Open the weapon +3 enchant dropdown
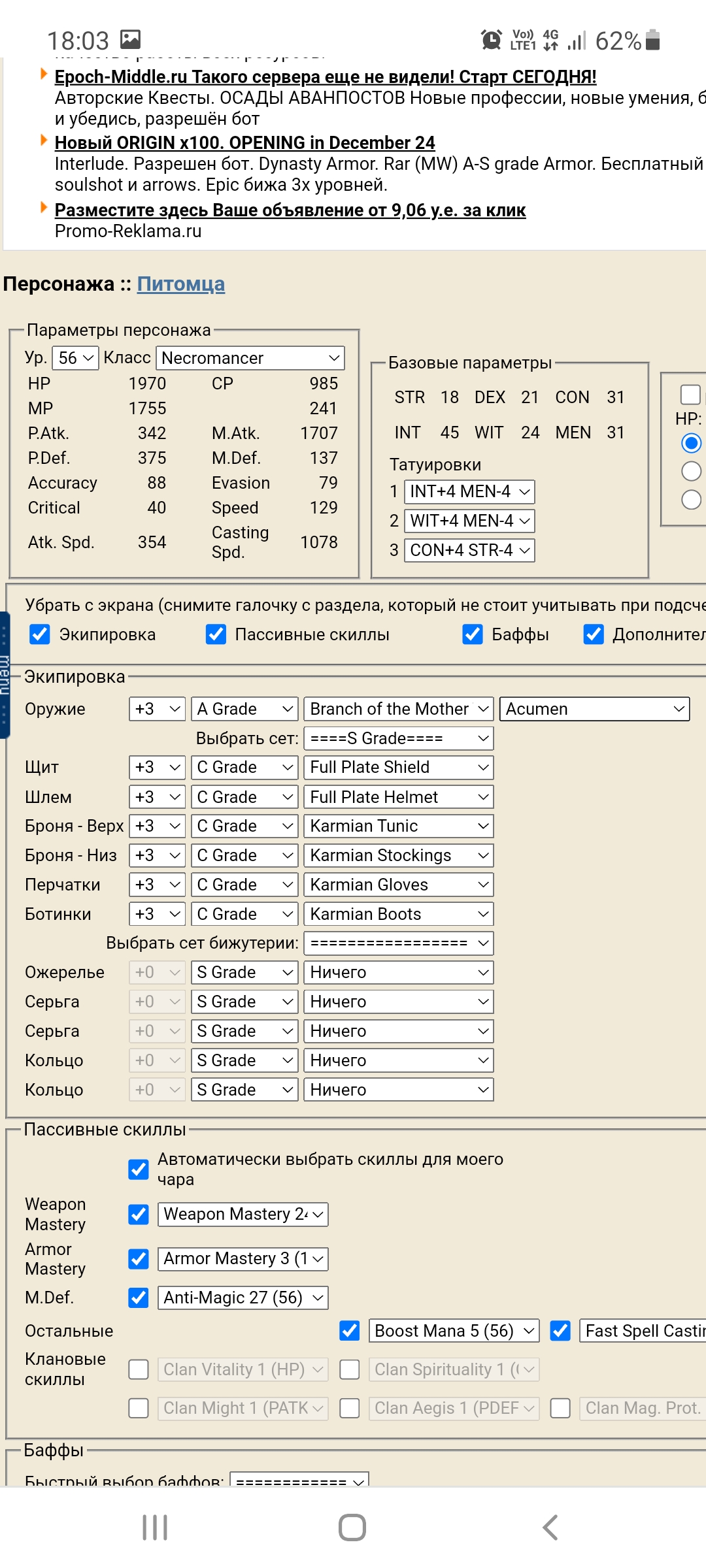Screen dimensions: 706x1568 158,709
